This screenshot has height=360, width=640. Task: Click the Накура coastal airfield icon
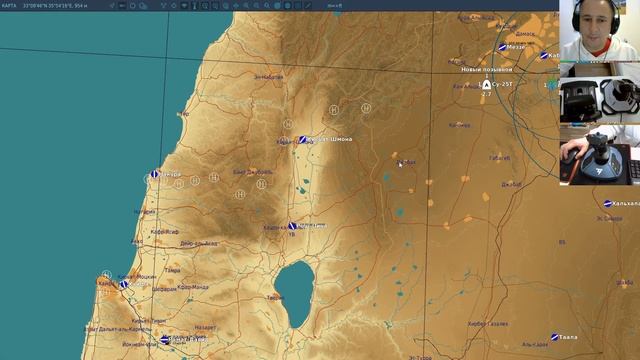click(154, 174)
